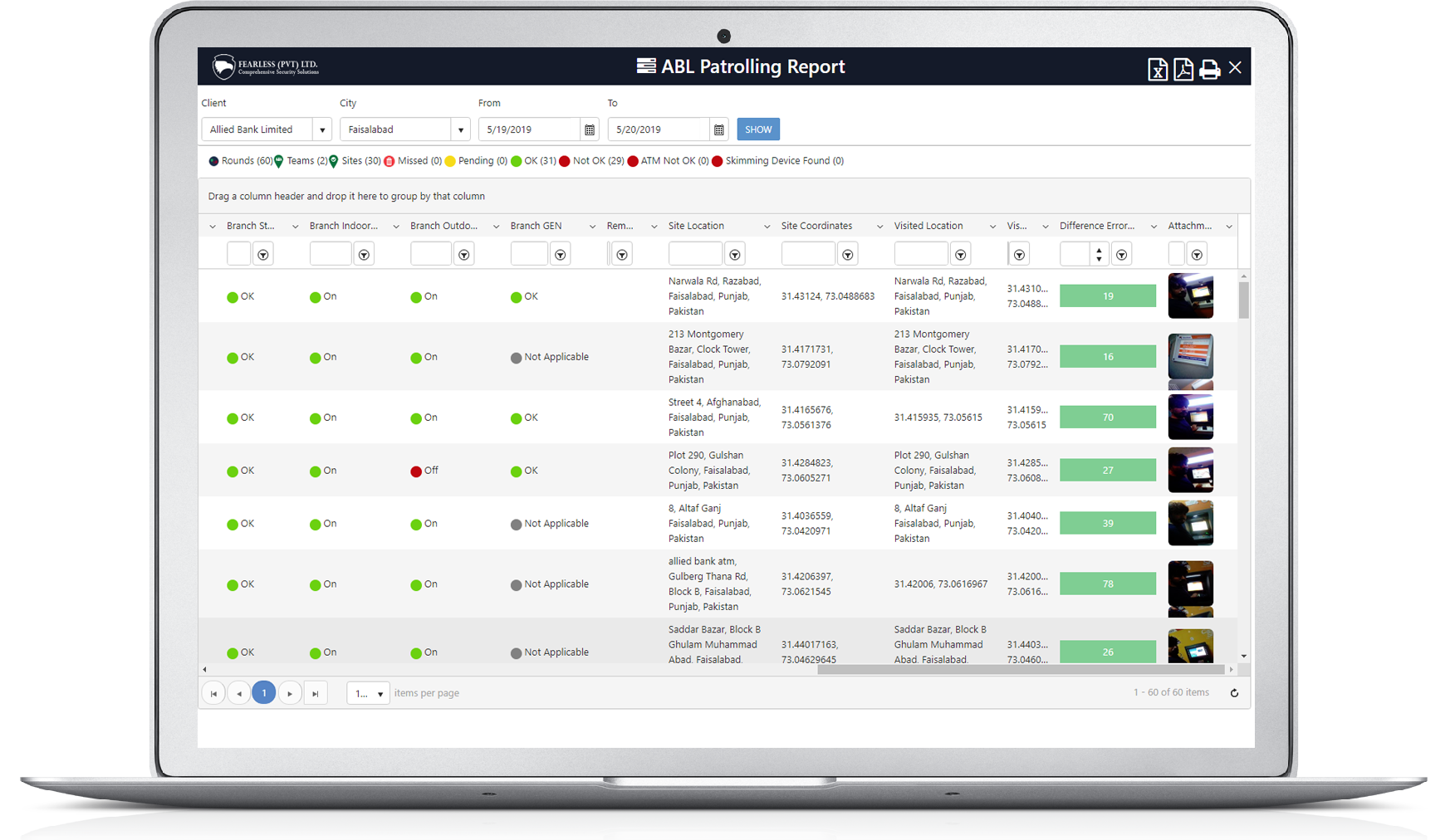
Task: Export report to PDF icon
Action: [x=1183, y=69]
